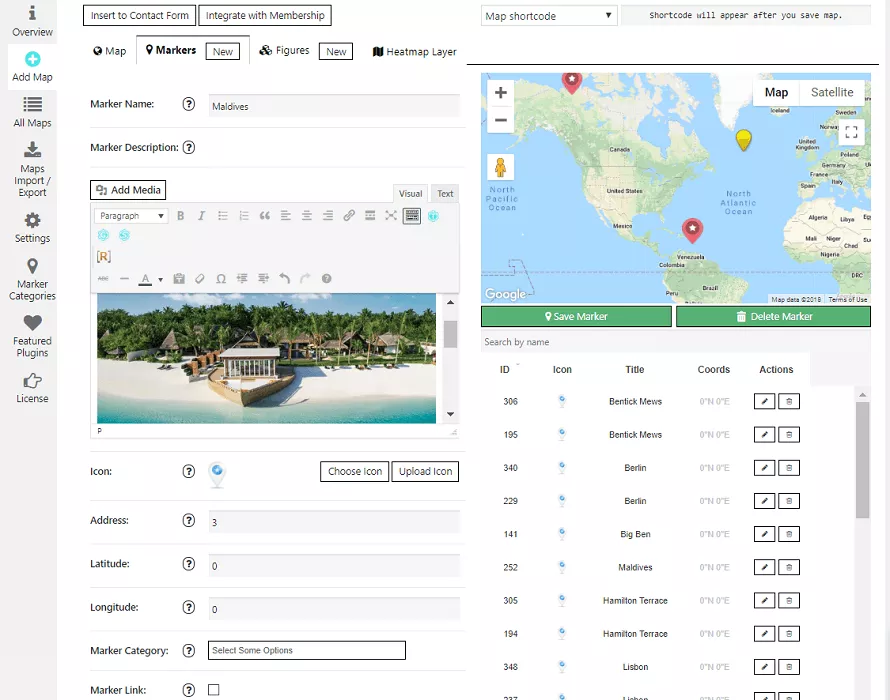The width and height of the screenshot is (890, 700).
Task: Switch the map to Satellite view
Action: (x=832, y=92)
